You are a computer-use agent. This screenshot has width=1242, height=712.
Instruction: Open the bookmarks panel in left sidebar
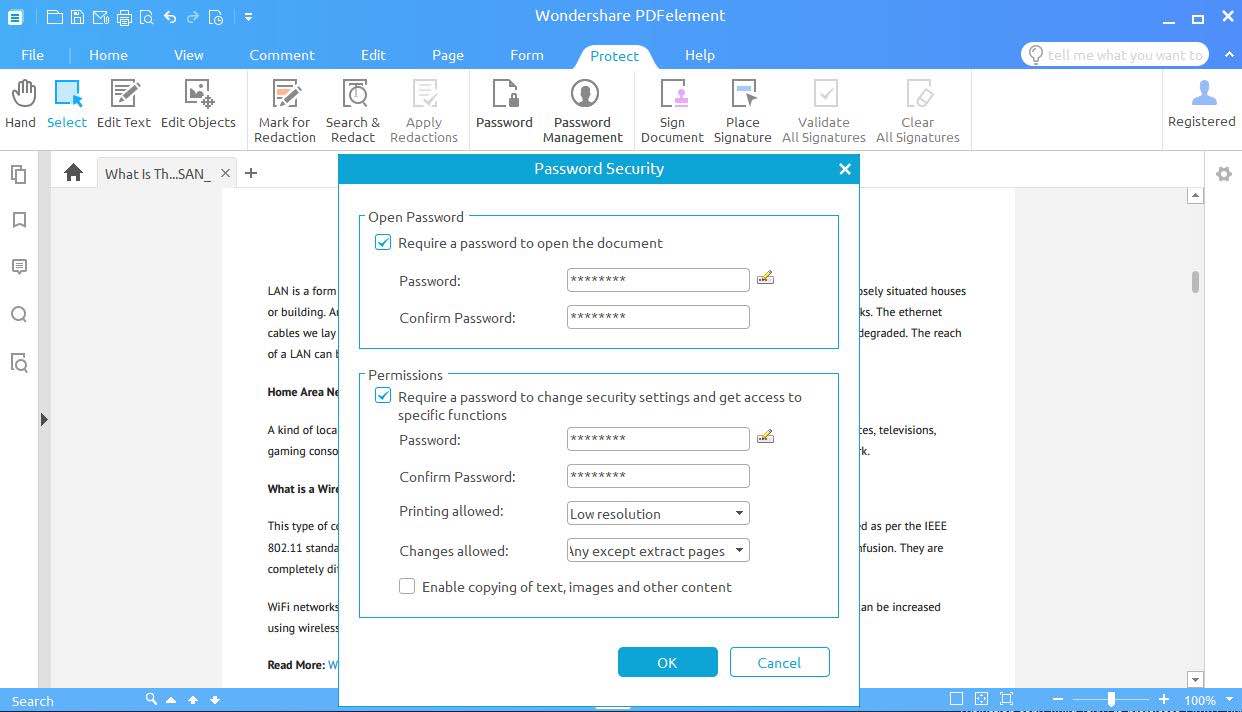pos(19,220)
